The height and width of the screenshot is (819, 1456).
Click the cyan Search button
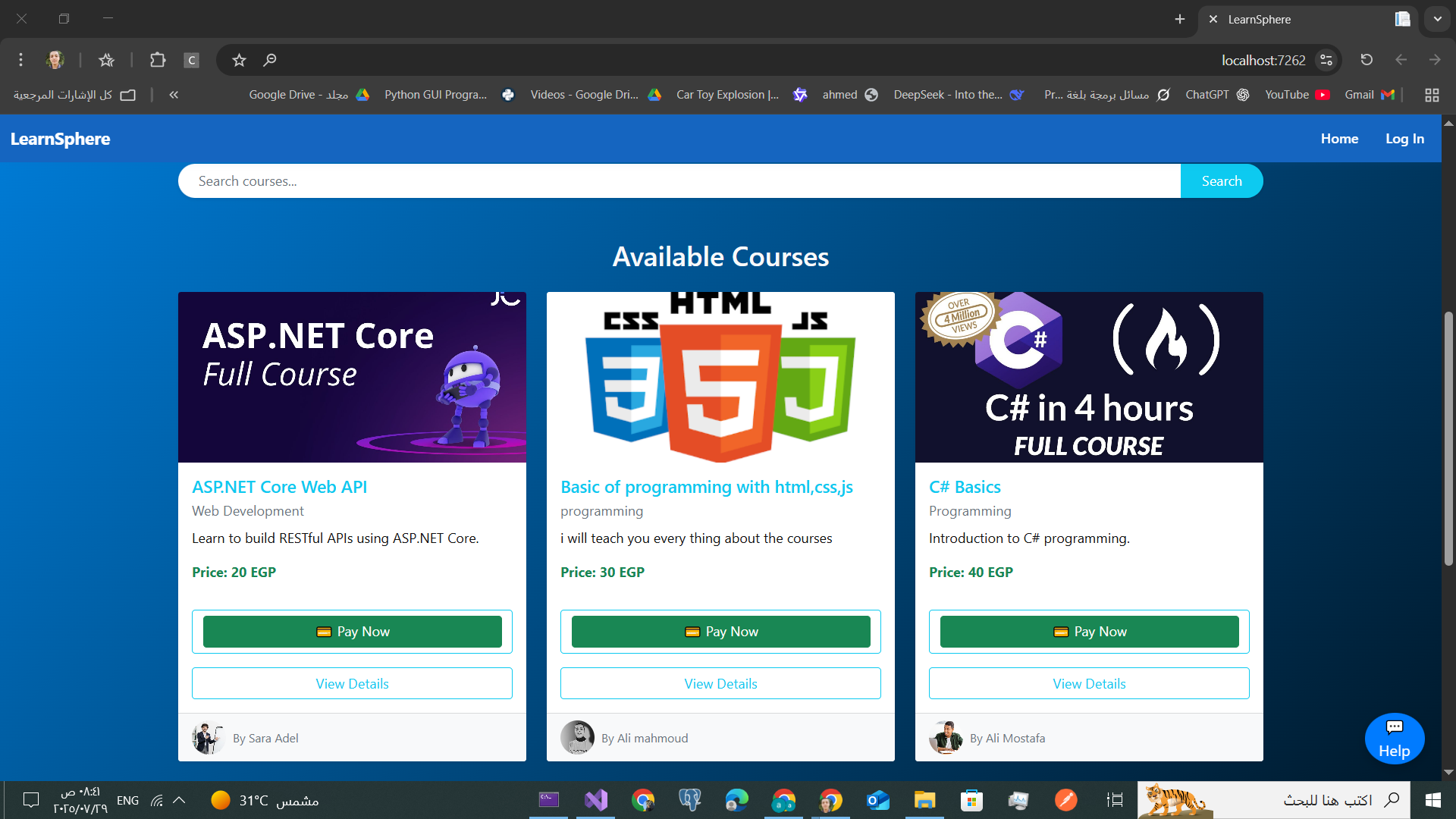tap(1222, 181)
